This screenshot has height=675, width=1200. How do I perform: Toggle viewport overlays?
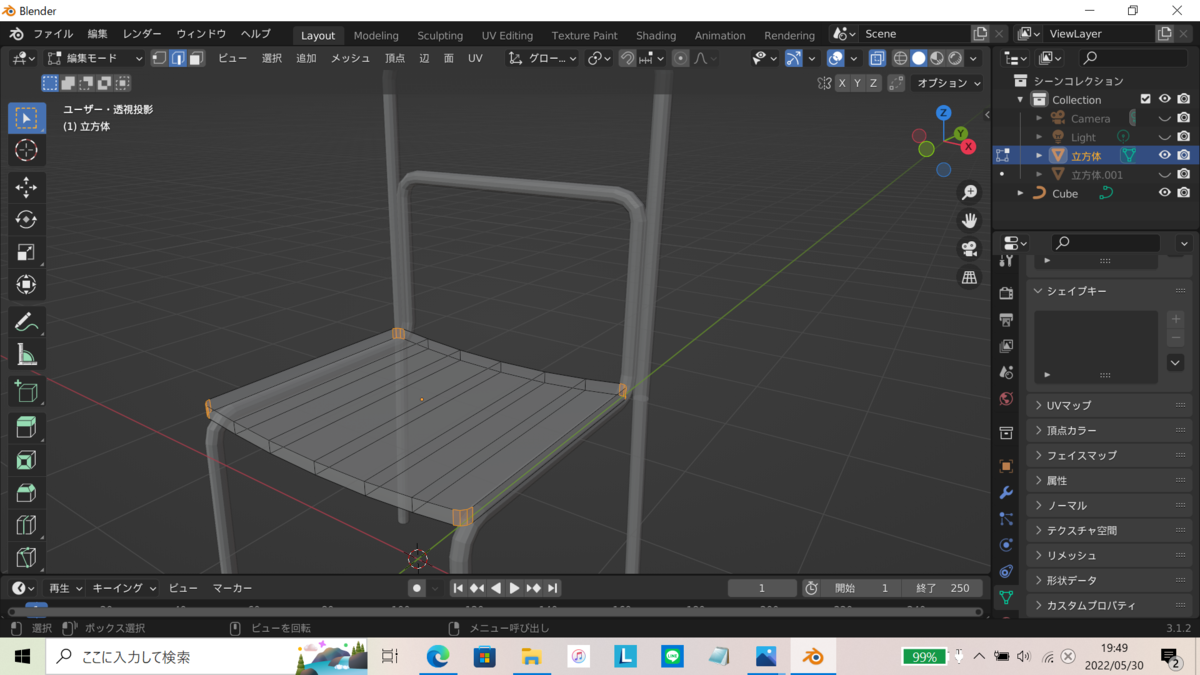point(836,58)
